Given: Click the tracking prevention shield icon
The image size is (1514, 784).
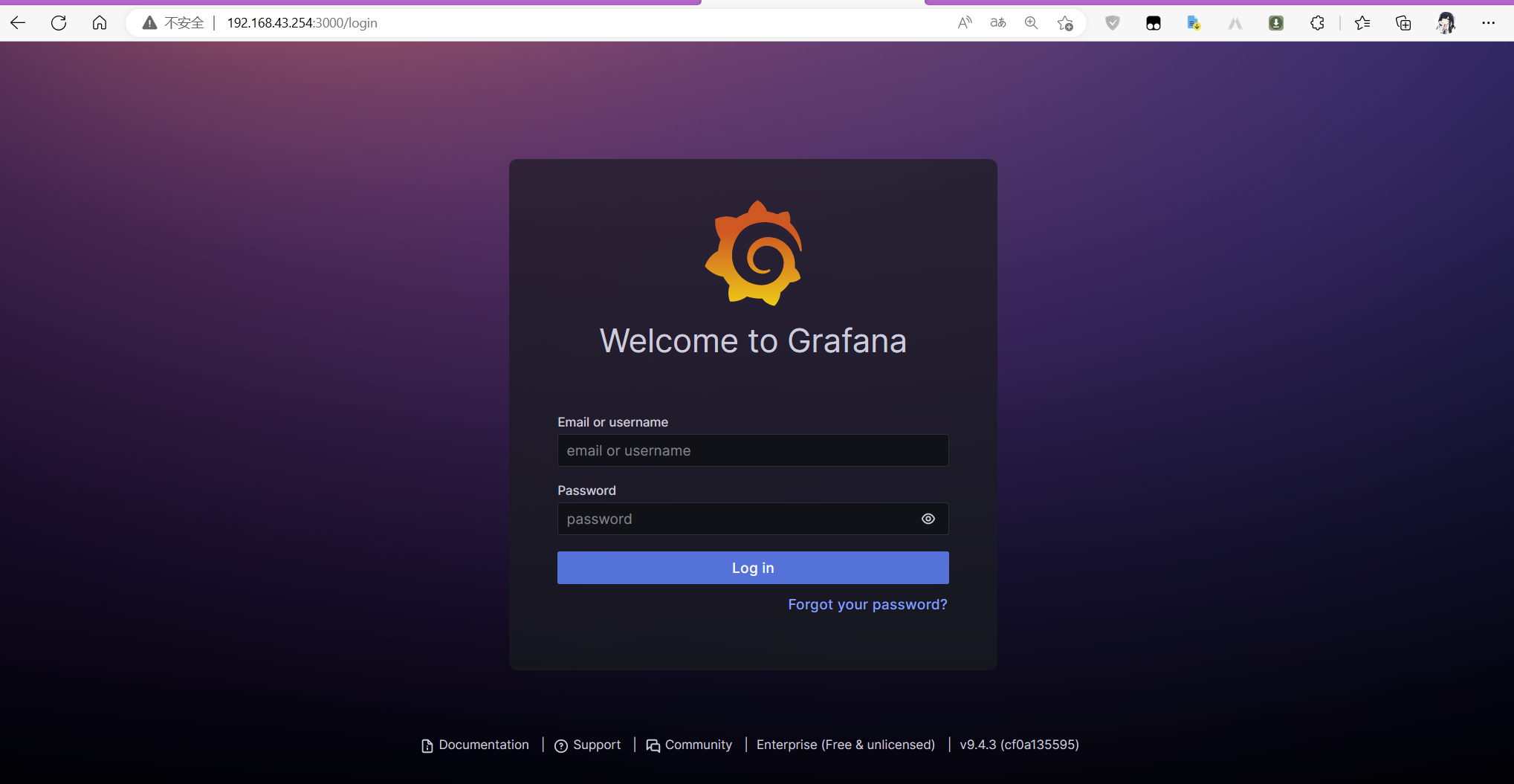Looking at the screenshot, I should pyautogui.click(x=1113, y=22).
